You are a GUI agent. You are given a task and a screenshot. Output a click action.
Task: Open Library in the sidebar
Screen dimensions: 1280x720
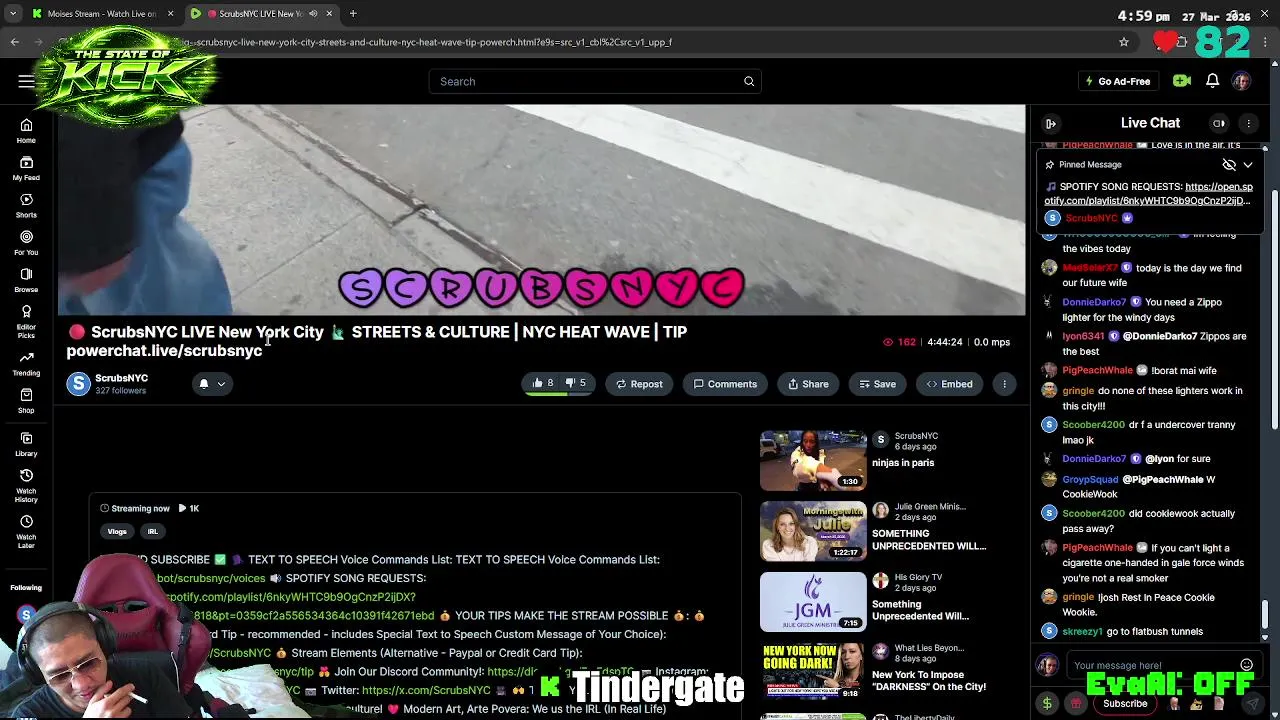[26, 444]
